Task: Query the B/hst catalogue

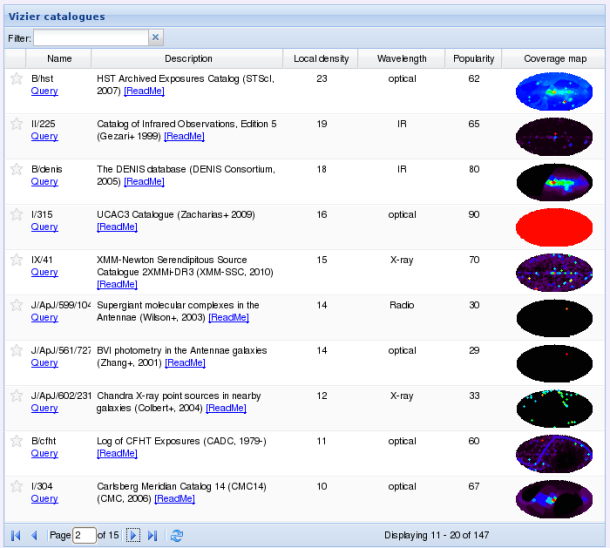Action: pos(44,91)
